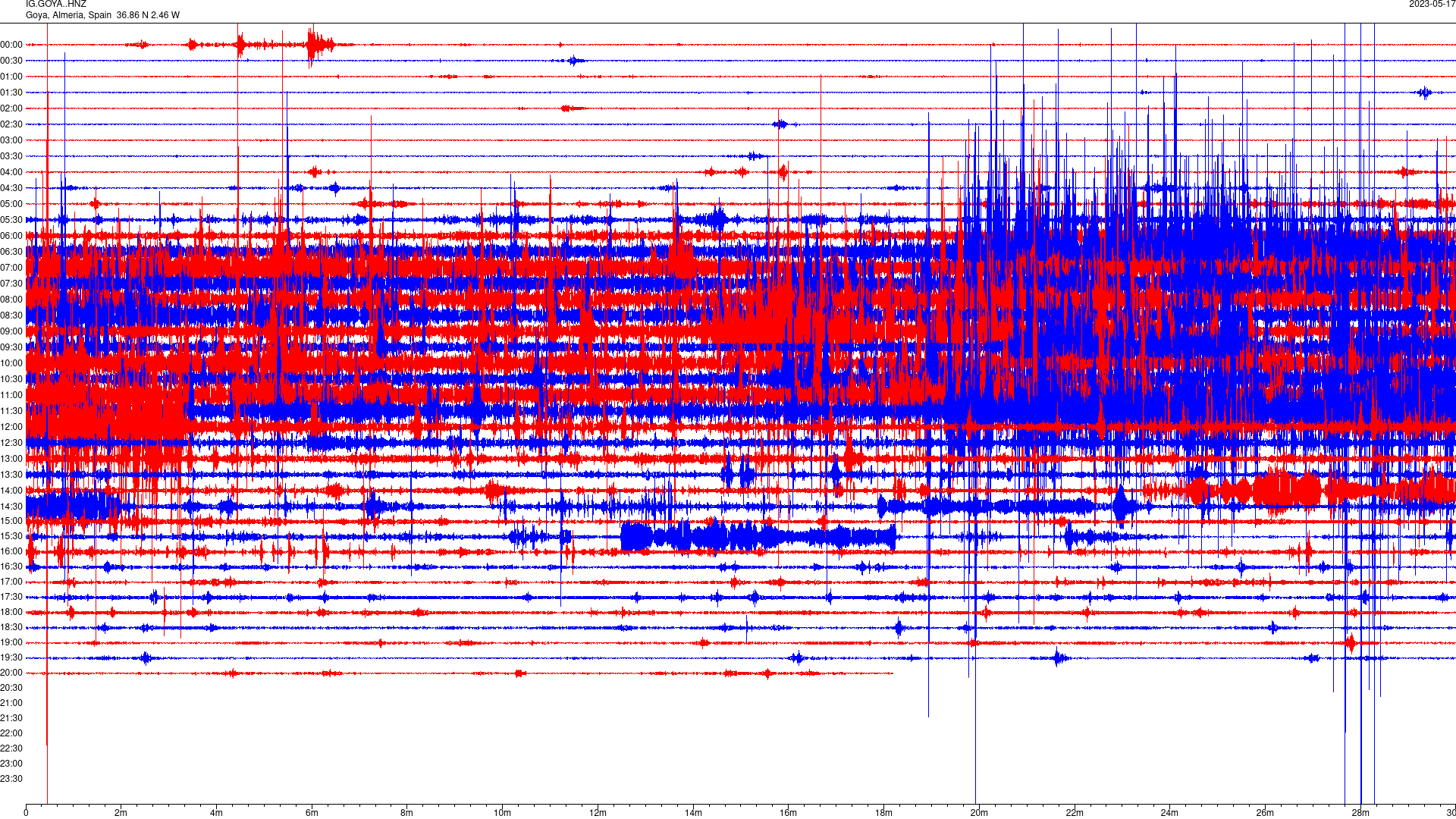This screenshot has height=819, width=1456.
Task: Click the 12m tick on time axis
Action: pyautogui.click(x=598, y=813)
